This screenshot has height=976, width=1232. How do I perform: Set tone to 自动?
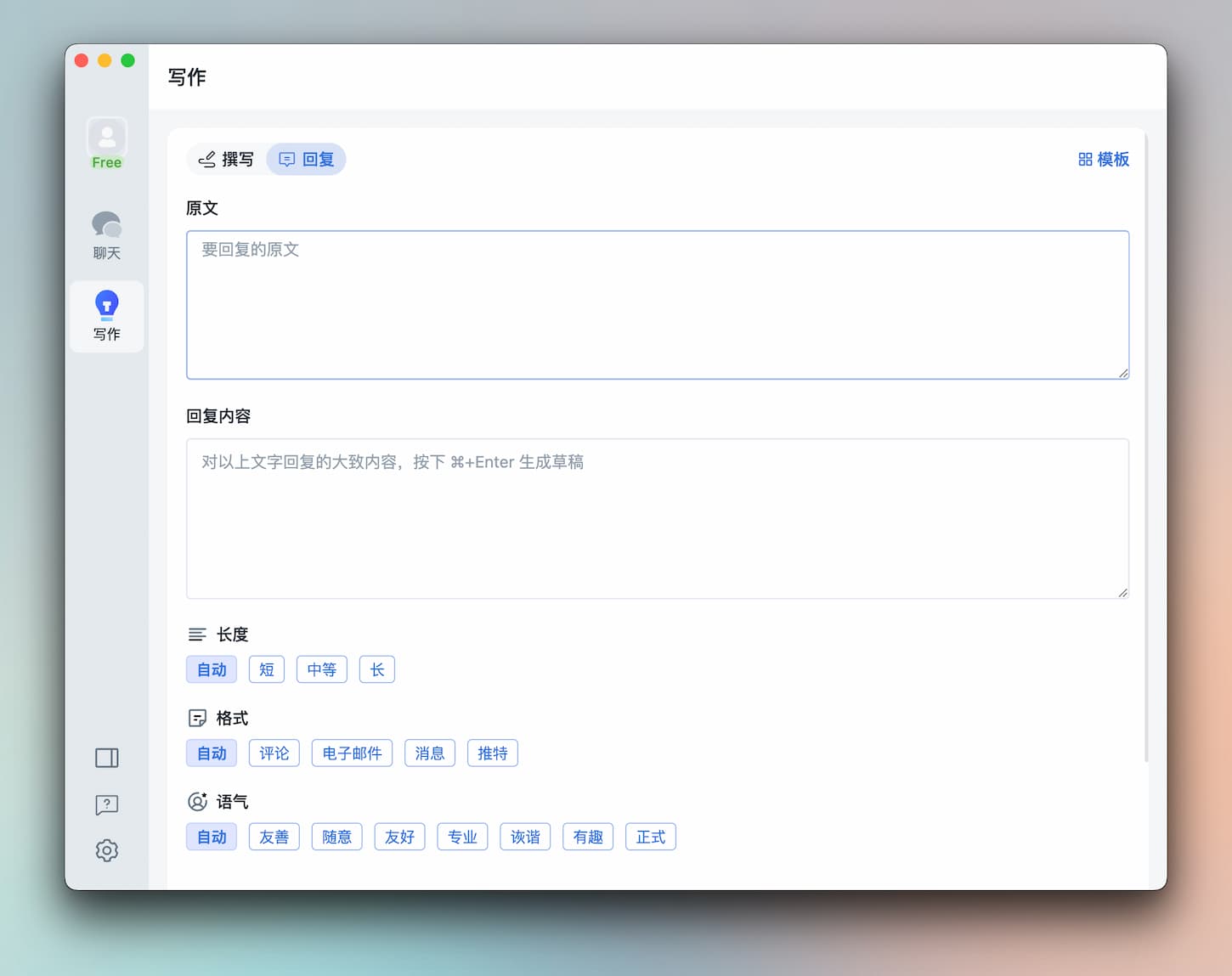click(x=212, y=837)
